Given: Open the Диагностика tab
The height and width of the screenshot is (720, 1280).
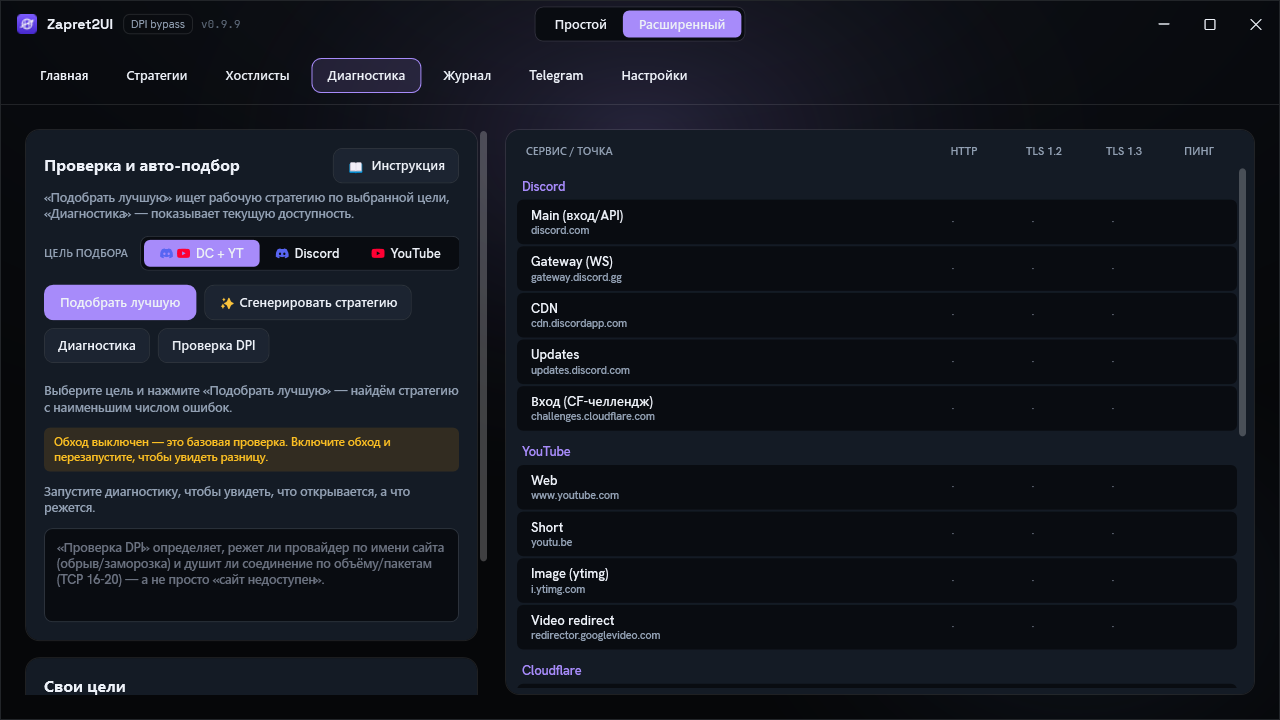Looking at the screenshot, I should (x=366, y=75).
